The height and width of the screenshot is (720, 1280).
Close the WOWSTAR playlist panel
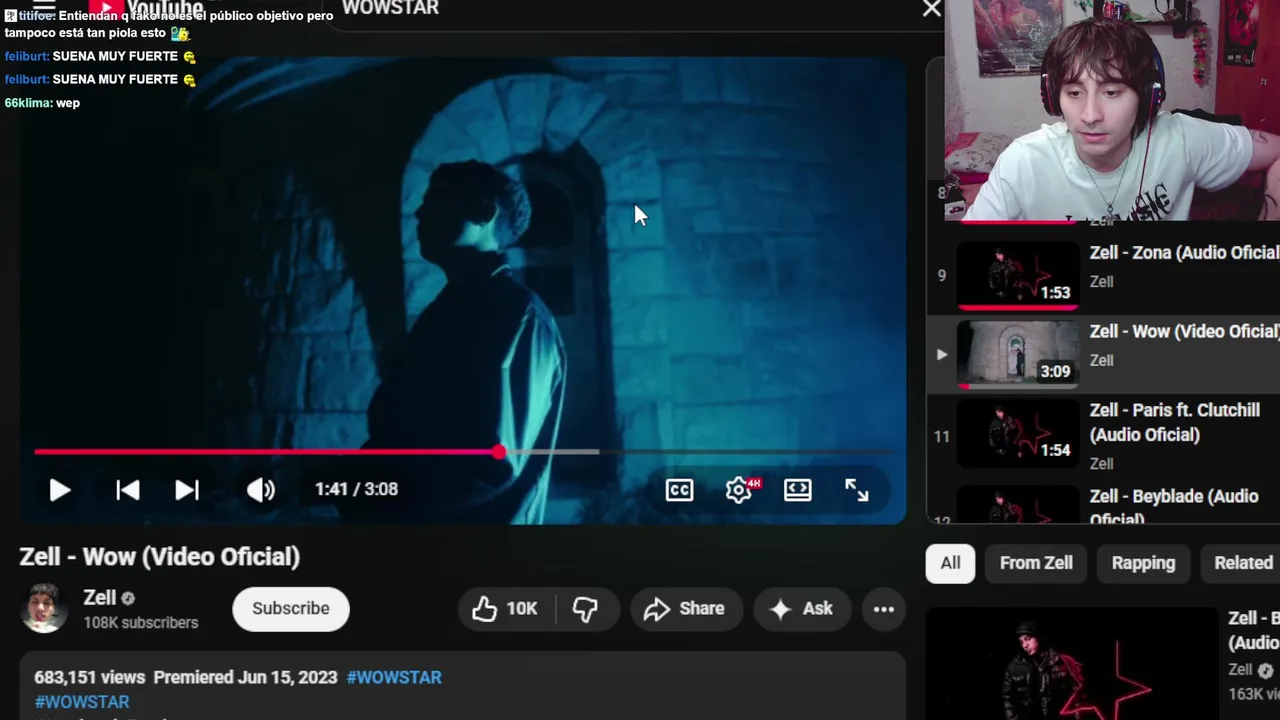(932, 9)
